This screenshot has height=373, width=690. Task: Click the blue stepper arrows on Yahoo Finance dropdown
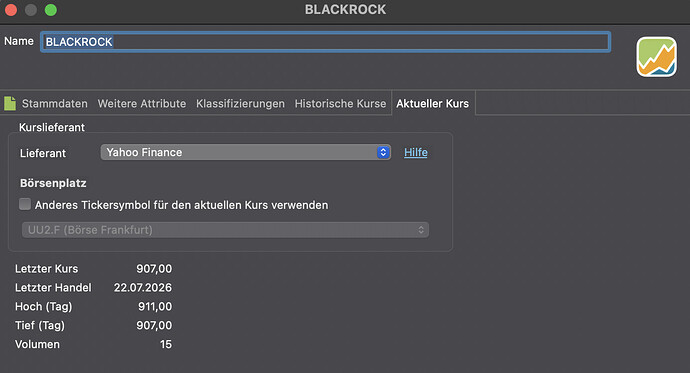click(x=383, y=152)
